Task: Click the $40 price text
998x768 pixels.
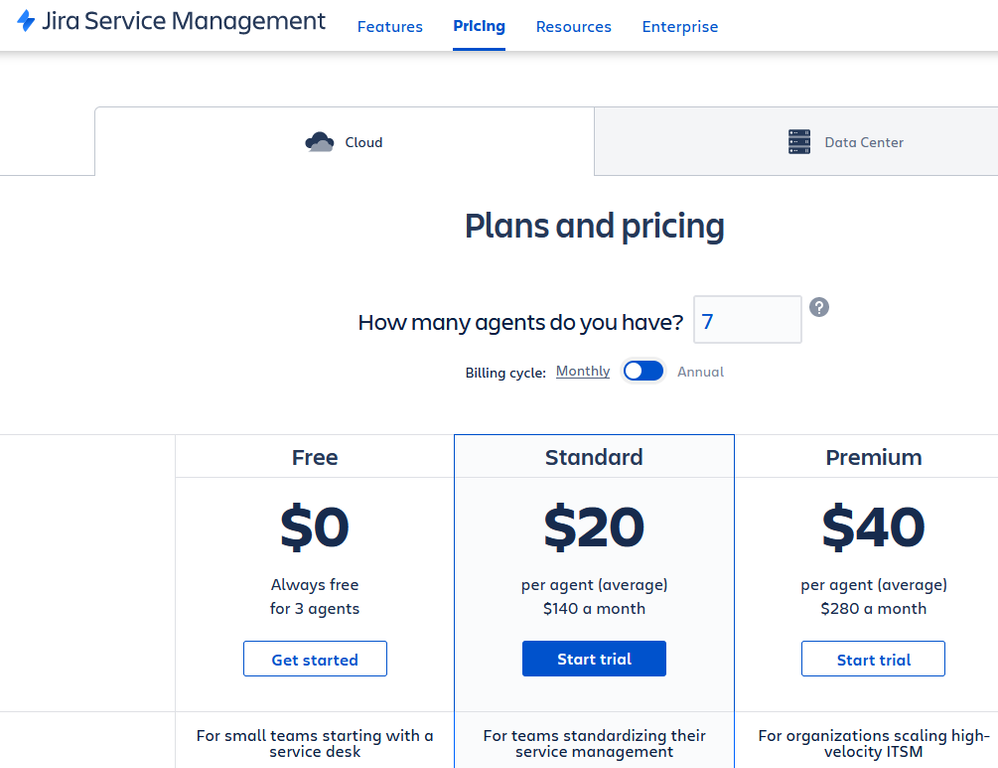Action: [x=873, y=527]
